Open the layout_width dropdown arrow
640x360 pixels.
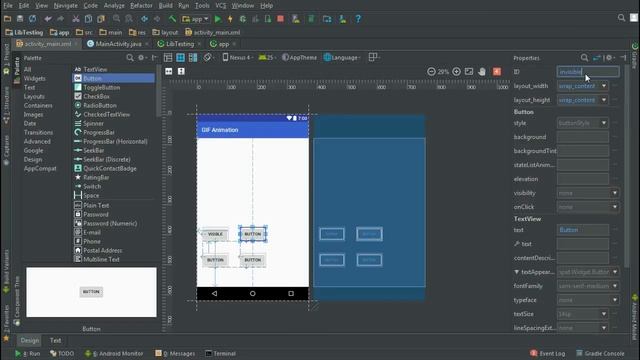click(604, 86)
